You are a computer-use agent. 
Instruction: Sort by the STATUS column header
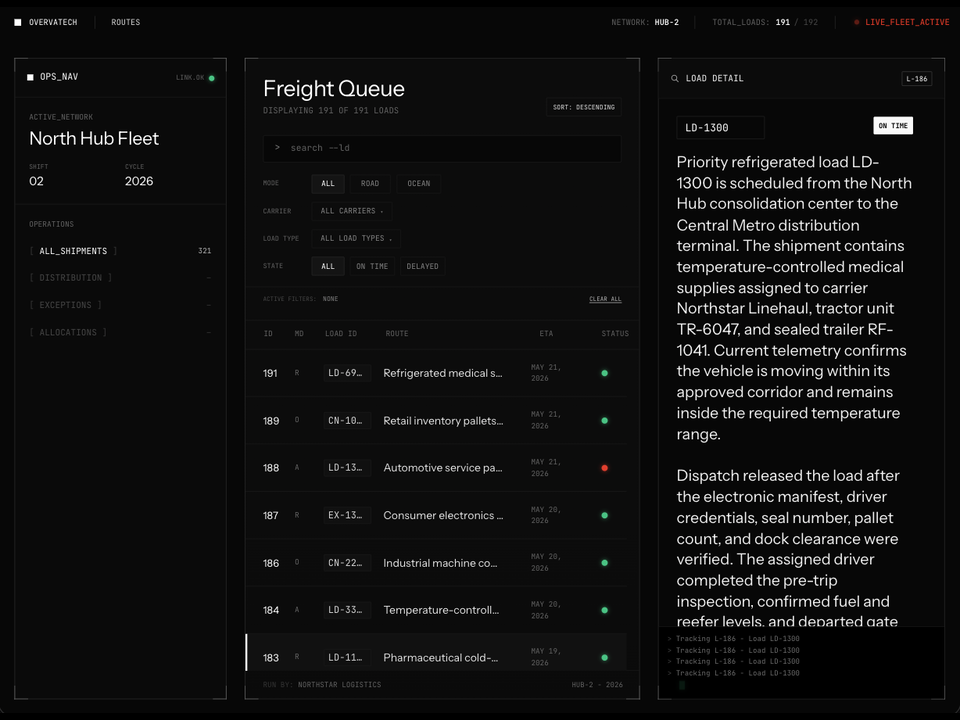(x=615, y=334)
